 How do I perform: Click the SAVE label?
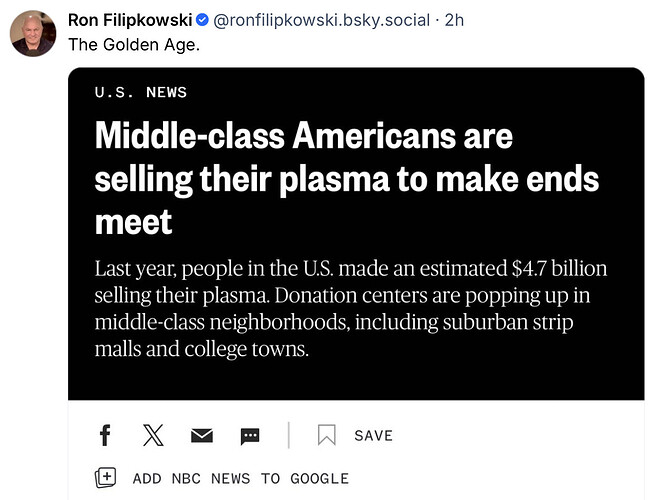(x=373, y=436)
